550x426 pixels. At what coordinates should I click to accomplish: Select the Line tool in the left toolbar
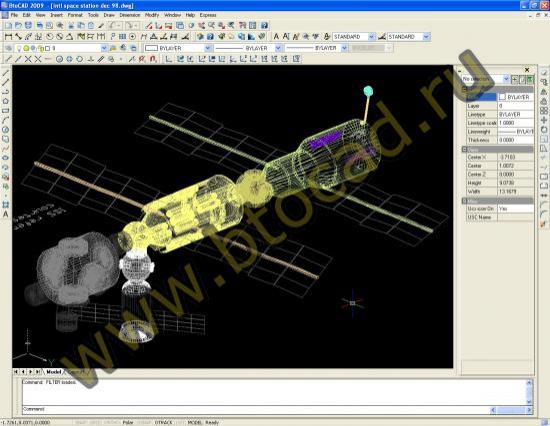click(x=6, y=73)
